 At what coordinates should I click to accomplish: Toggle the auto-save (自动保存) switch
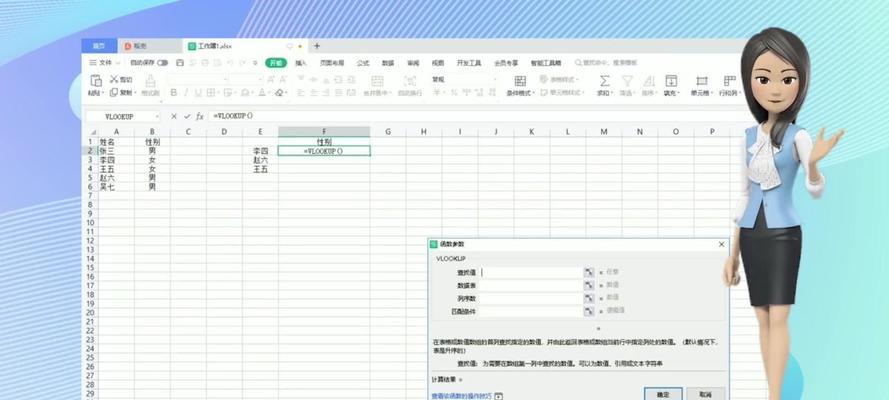point(163,63)
